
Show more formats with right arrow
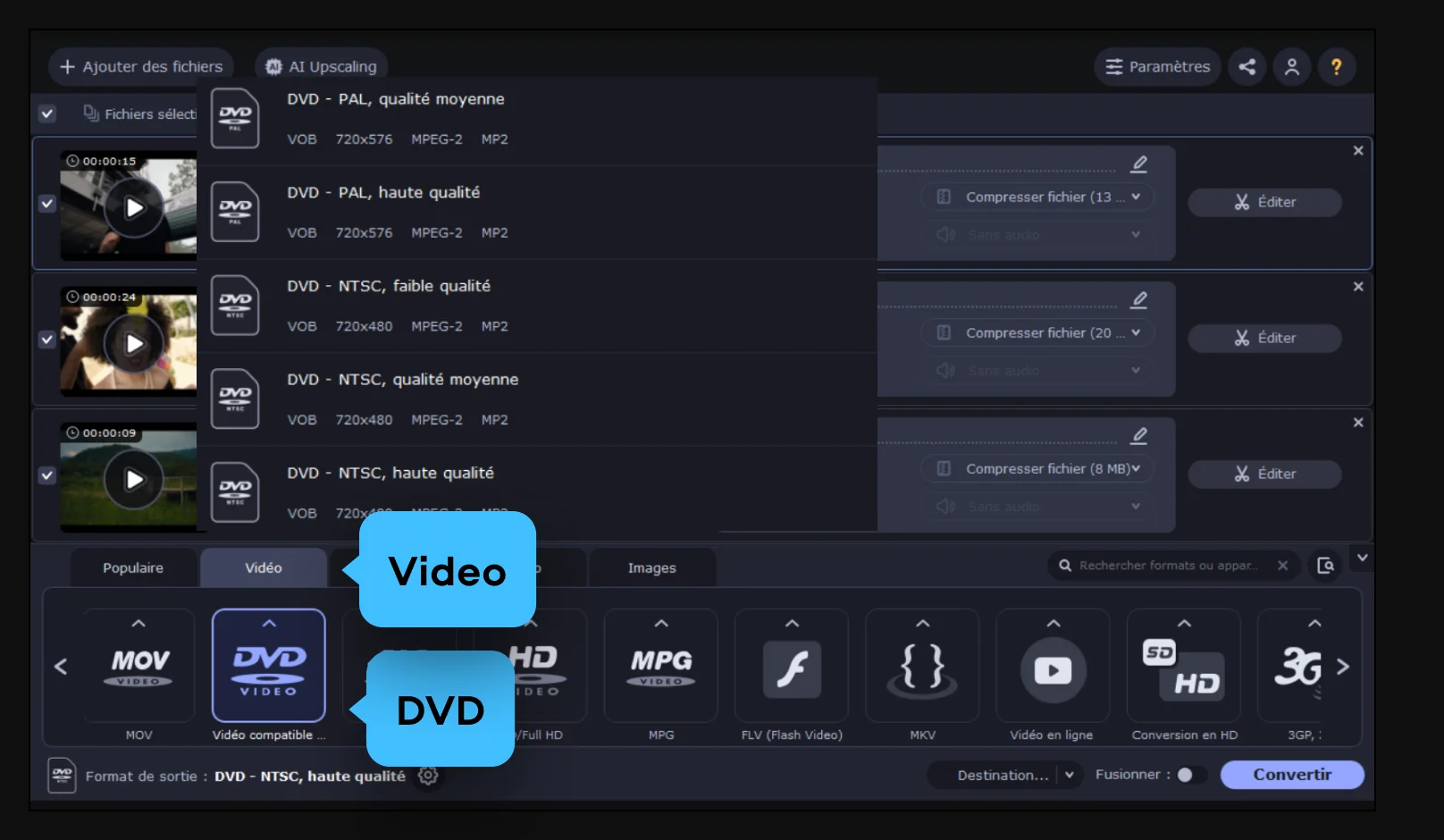1342,667
